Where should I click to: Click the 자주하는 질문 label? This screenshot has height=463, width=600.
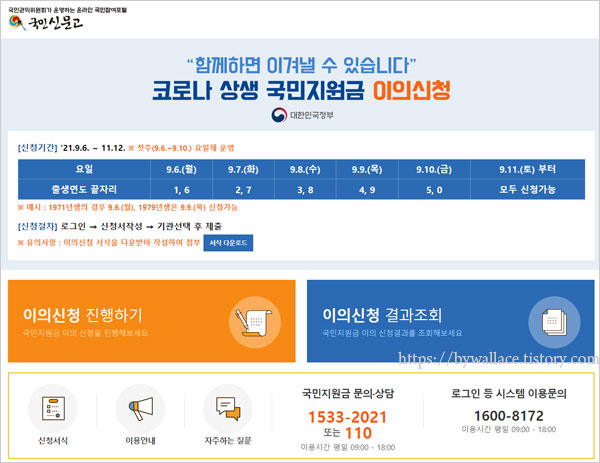tap(228, 441)
